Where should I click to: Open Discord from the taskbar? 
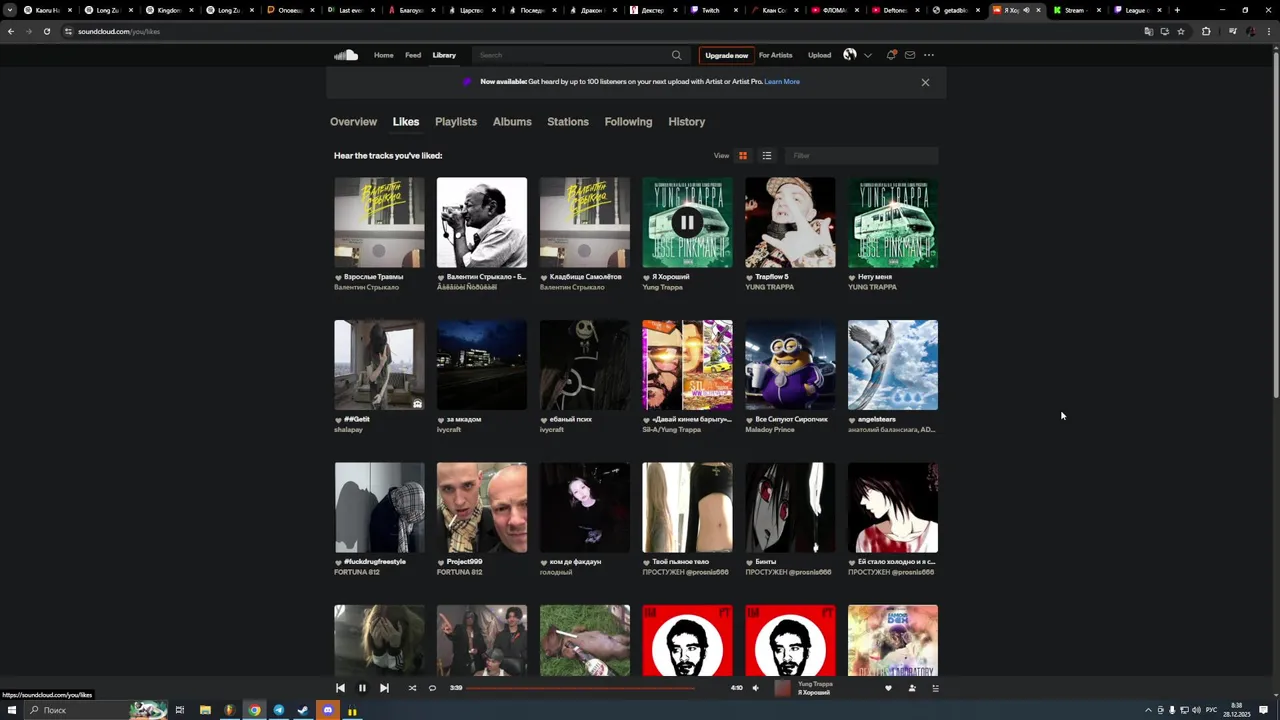[327, 710]
